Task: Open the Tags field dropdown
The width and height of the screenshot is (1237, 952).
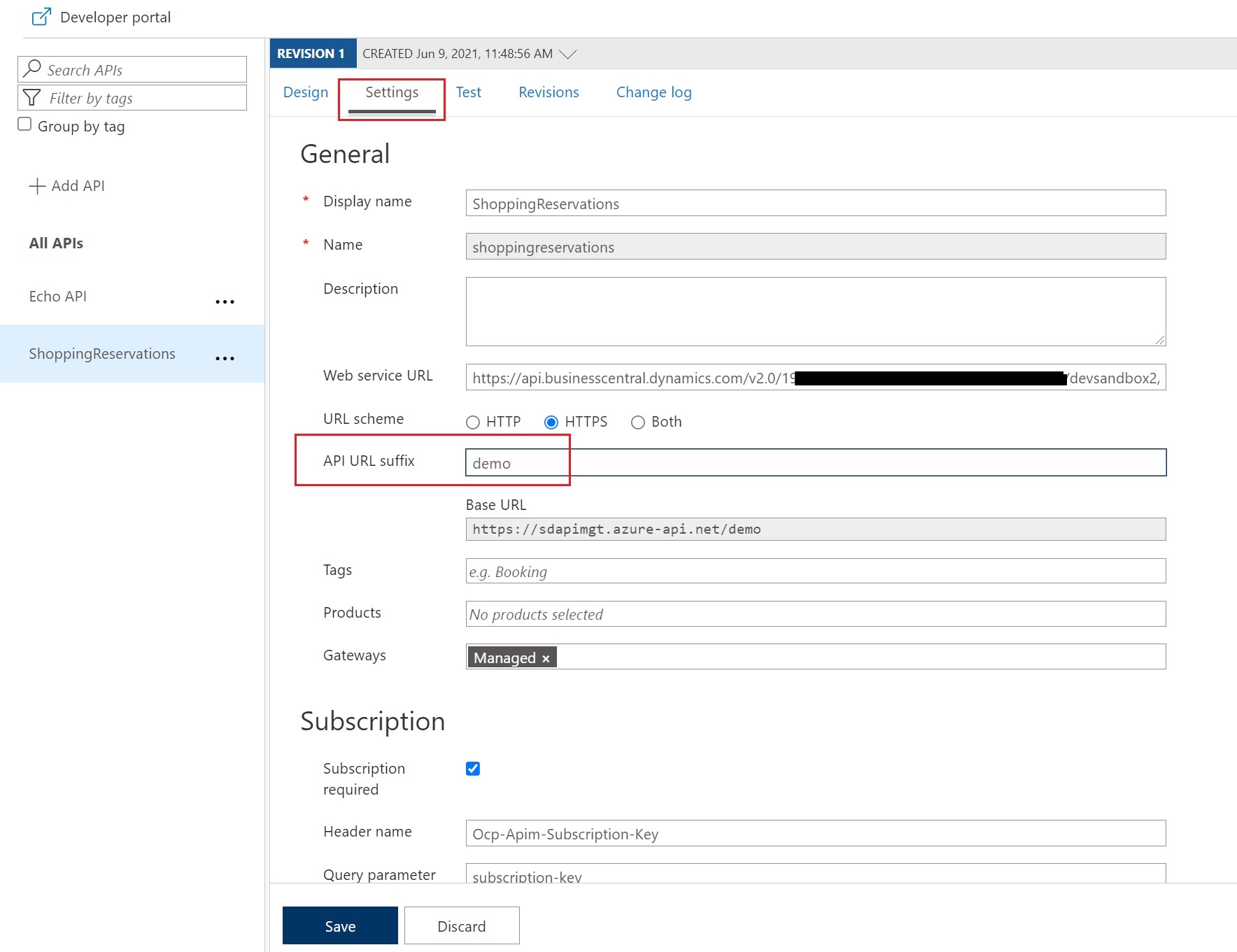Action: click(815, 571)
